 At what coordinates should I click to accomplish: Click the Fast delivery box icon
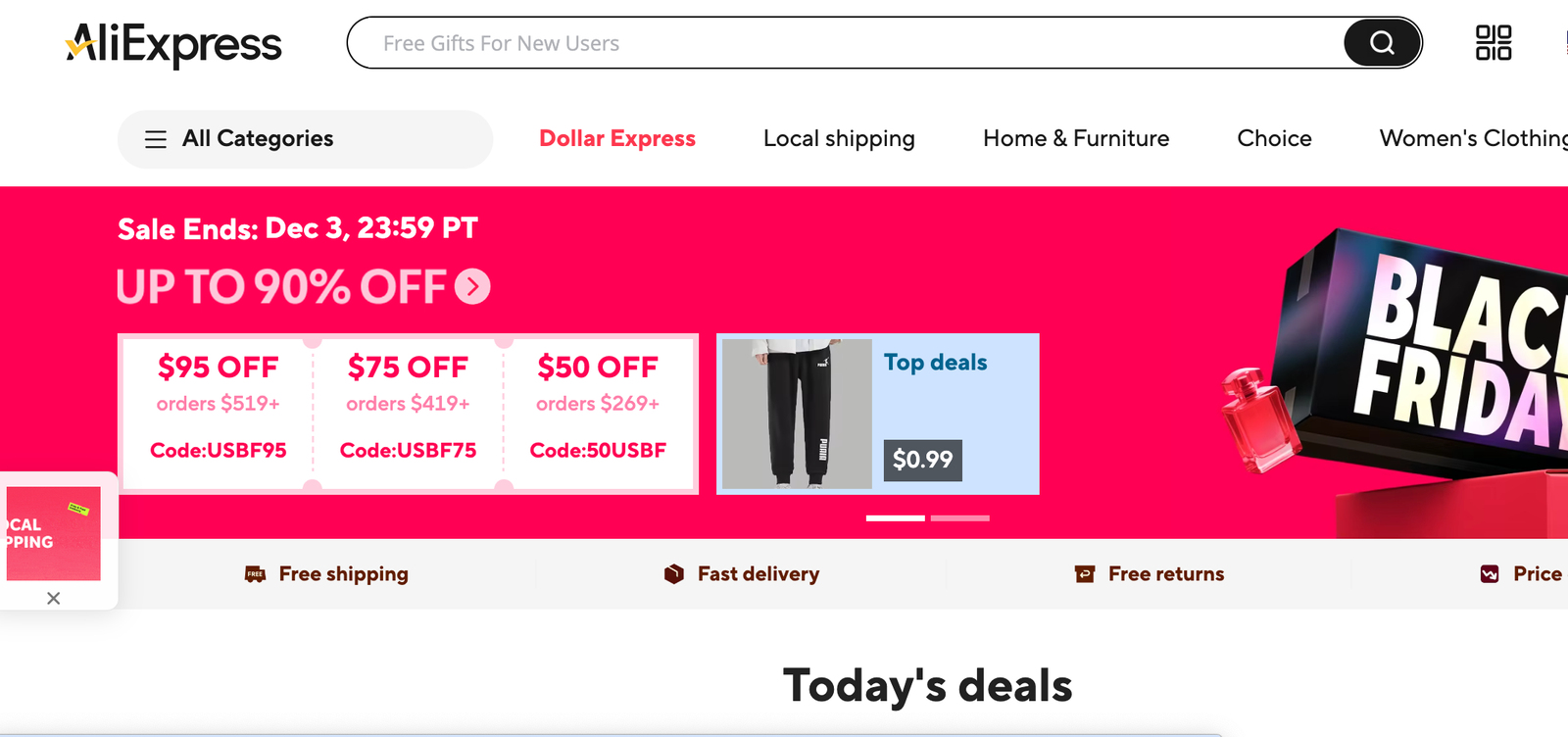pyautogui.click(x=674, y=574)
